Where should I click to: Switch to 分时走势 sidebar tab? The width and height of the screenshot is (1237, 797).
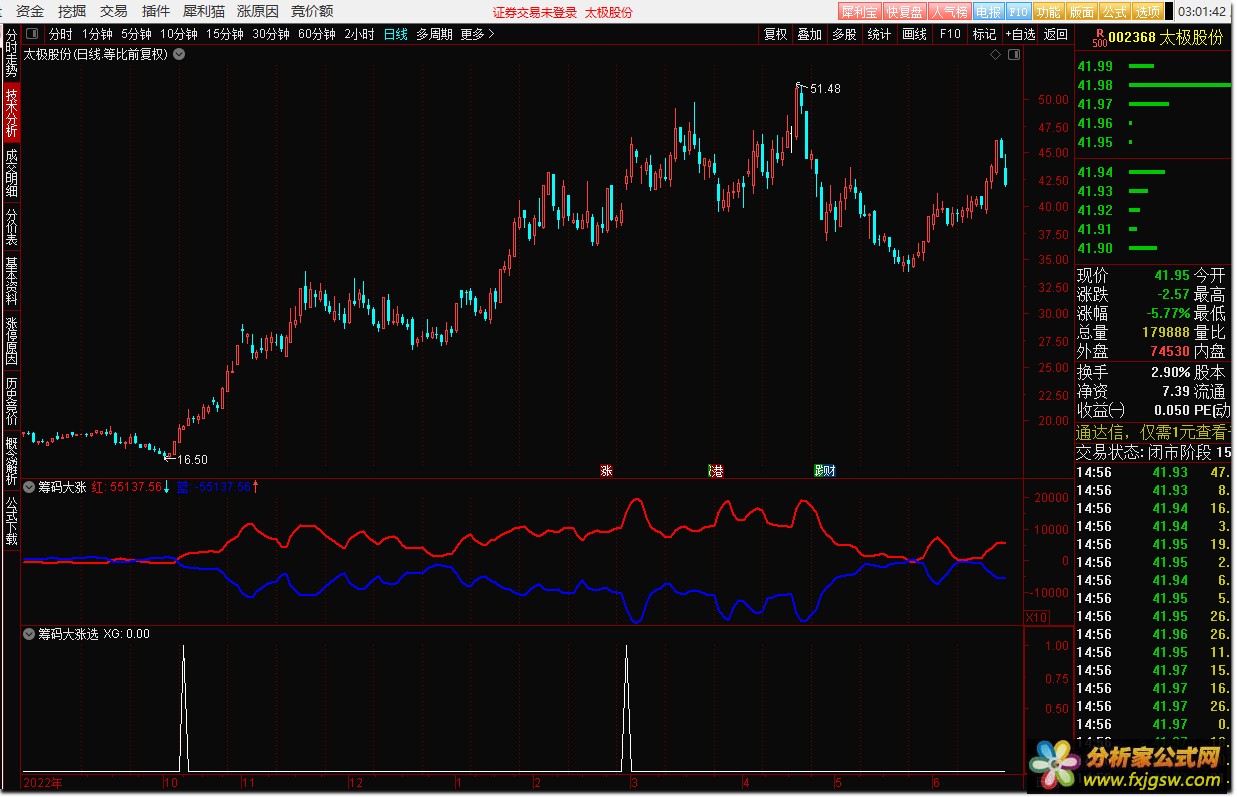point(11,55)
